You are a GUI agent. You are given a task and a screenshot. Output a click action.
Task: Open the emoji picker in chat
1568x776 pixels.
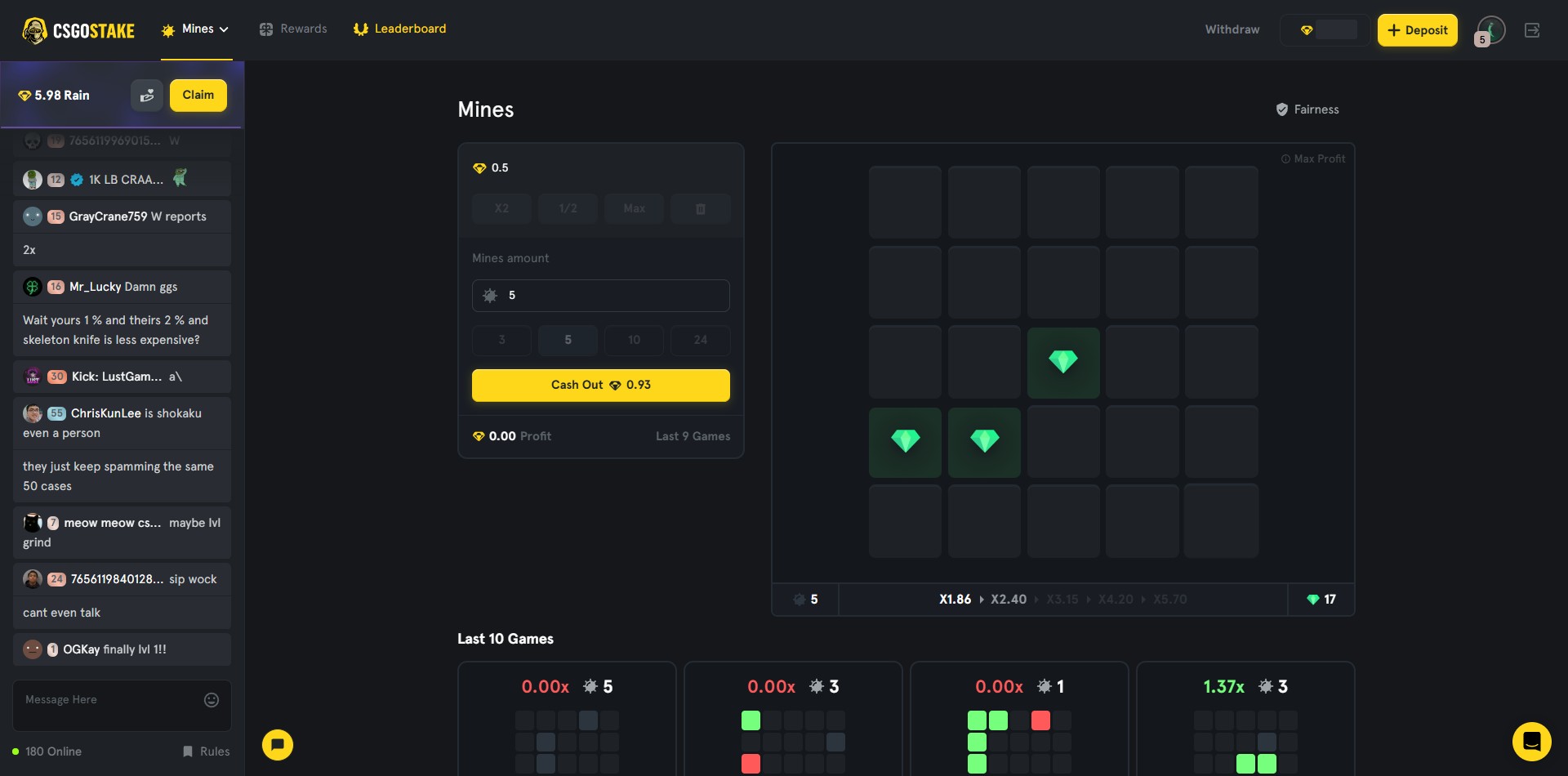(x=212, y=700)
